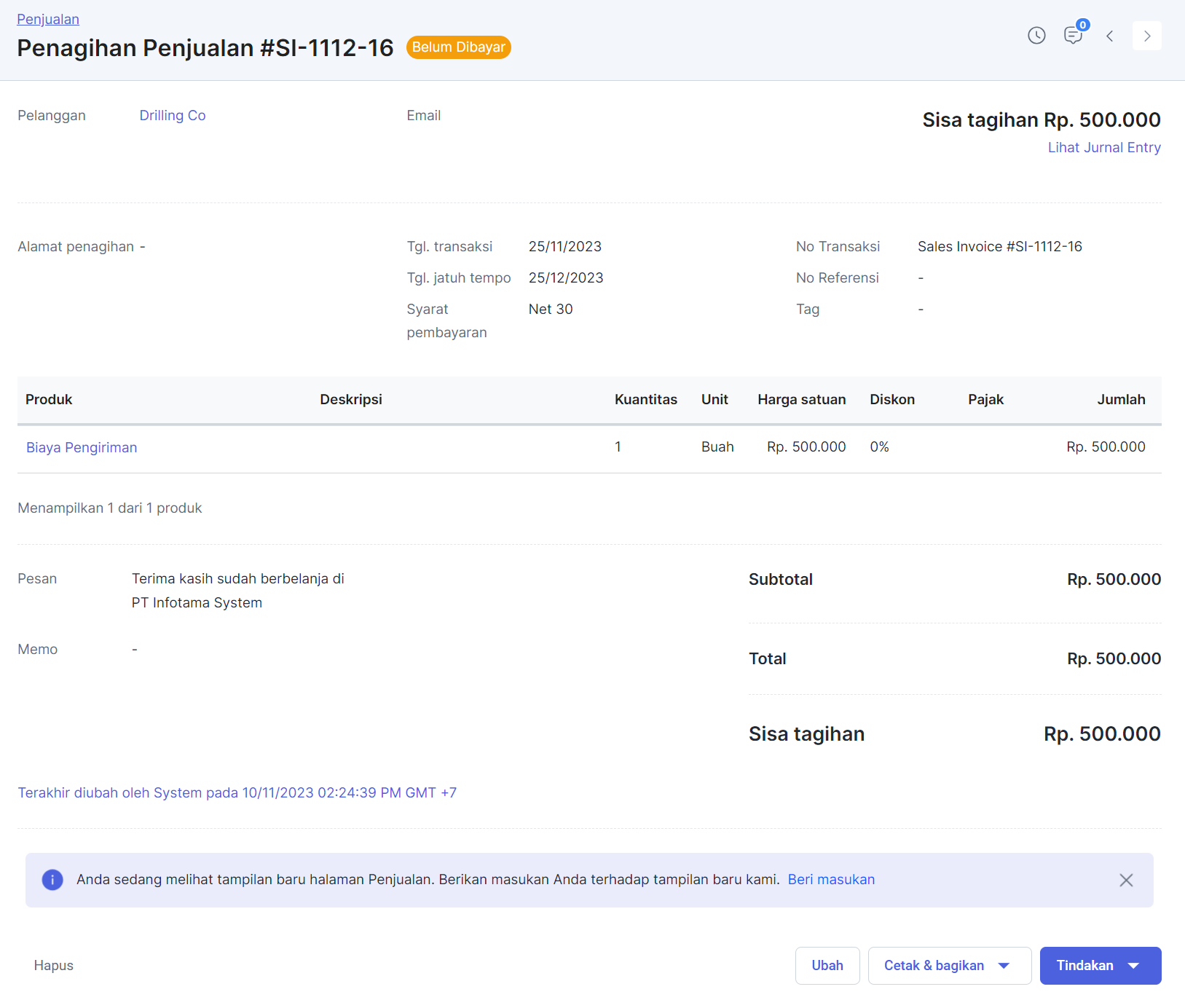The image size is (1185, 1008).
Task: Click the Terakhir diubah oleh System link
Action: (x=237, y=792)
